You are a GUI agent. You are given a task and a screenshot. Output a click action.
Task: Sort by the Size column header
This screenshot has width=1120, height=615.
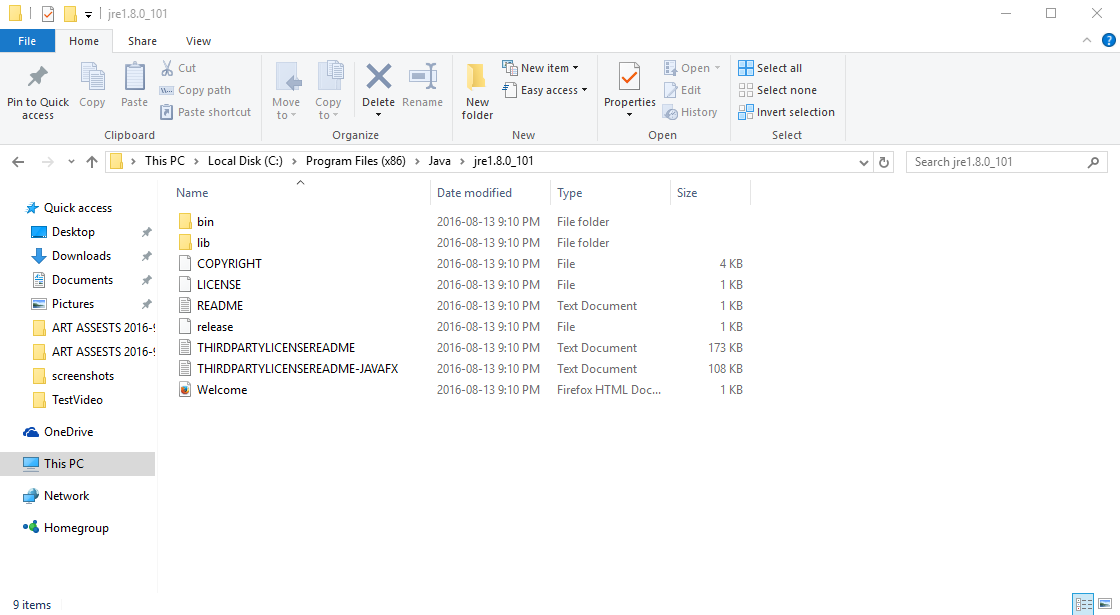(x=686, y=193)
